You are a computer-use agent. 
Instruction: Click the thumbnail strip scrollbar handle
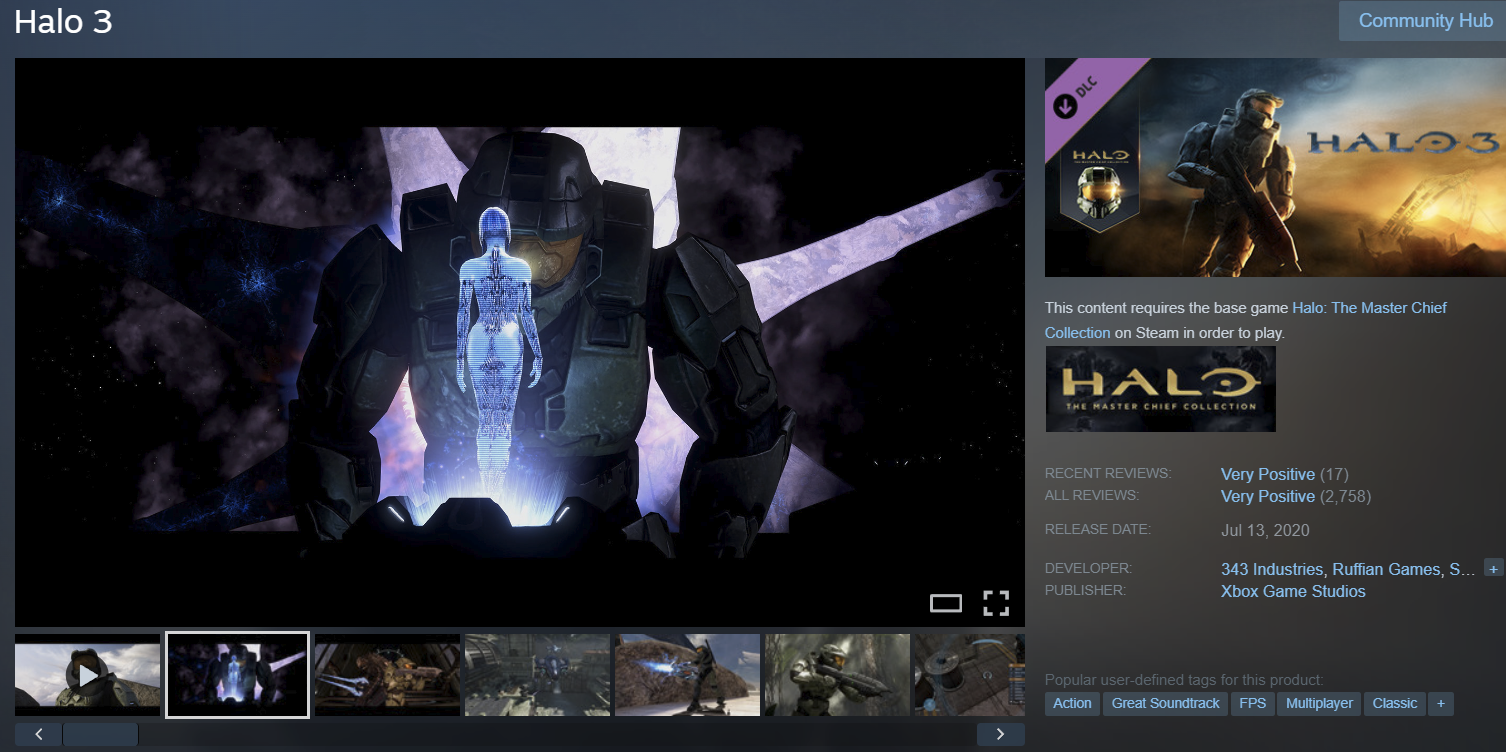click(101, 734)
